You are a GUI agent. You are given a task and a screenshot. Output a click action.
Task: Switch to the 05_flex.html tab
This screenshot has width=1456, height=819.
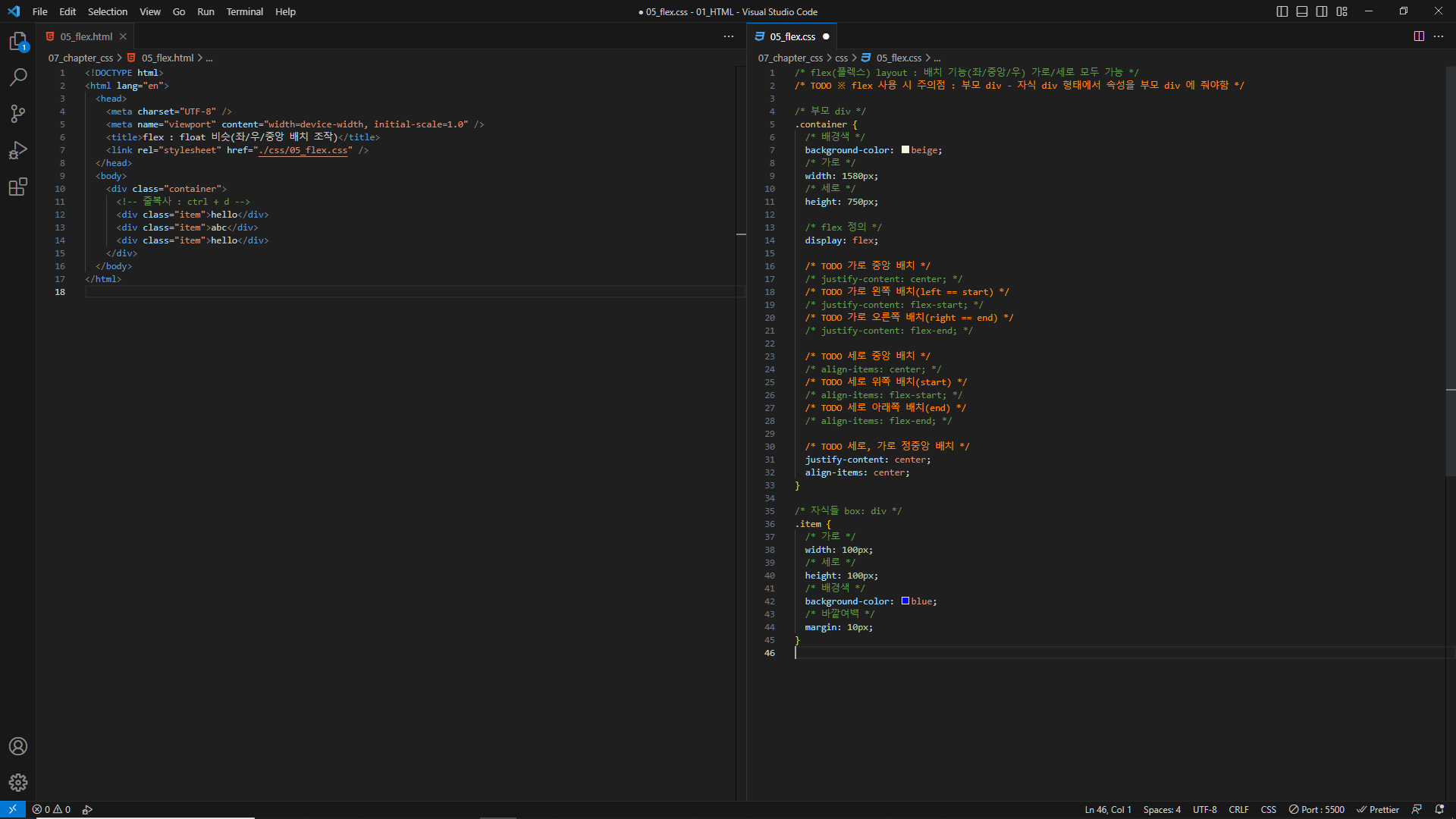click(86, 36)
